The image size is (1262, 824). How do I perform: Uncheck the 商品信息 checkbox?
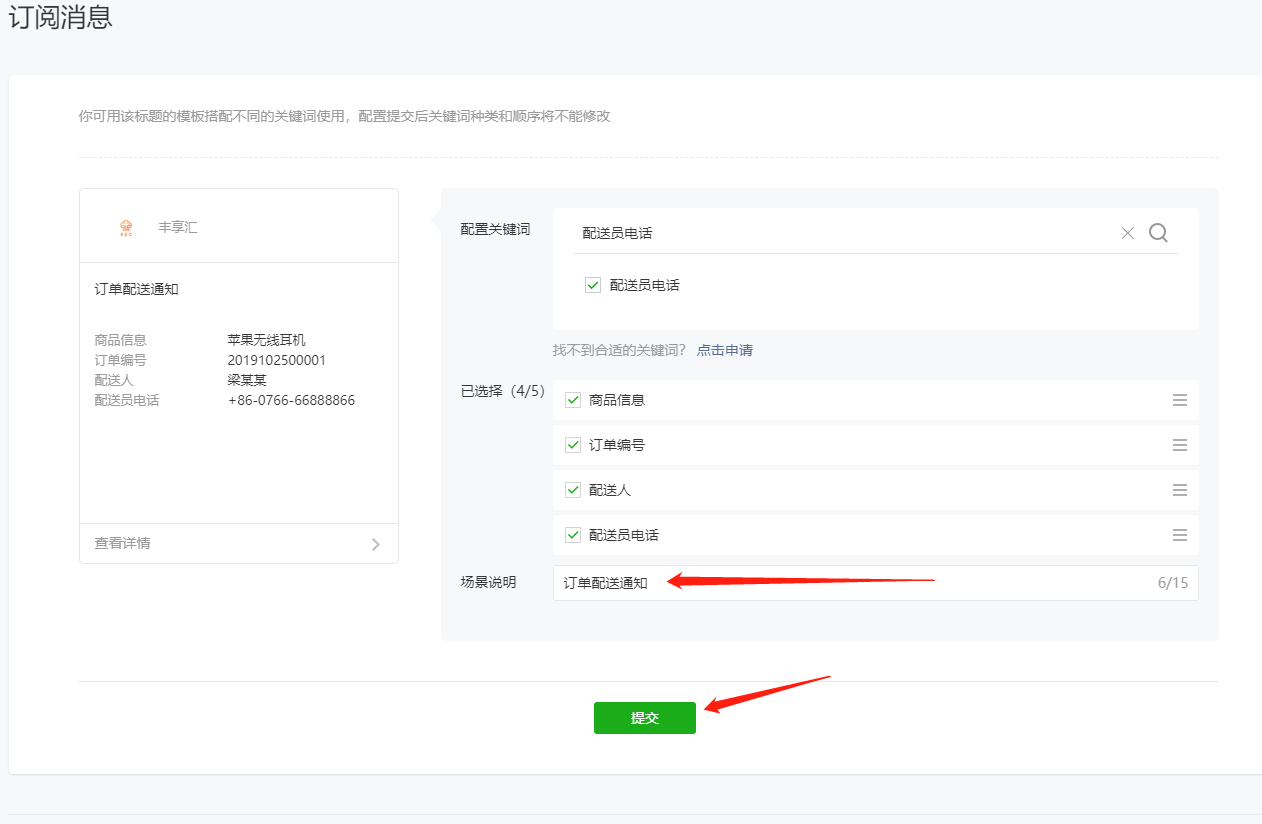573,400
